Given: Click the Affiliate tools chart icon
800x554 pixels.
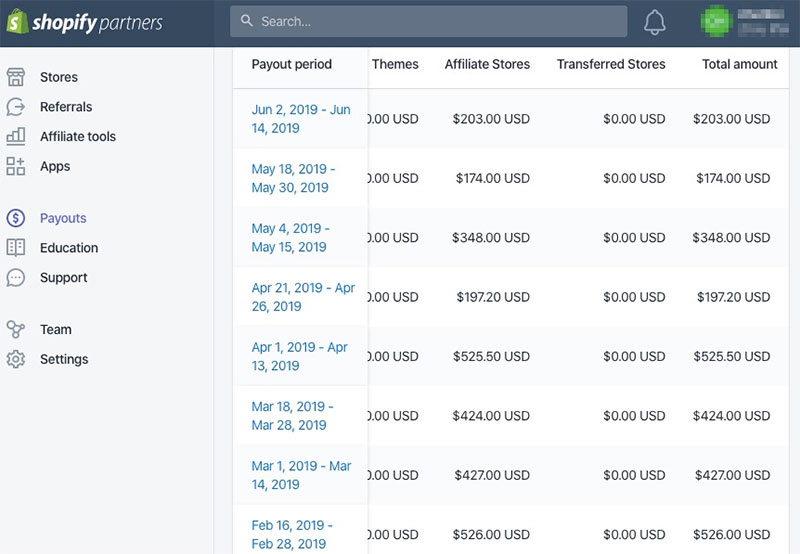Looking at the screenshot, I should pos(15,136).
